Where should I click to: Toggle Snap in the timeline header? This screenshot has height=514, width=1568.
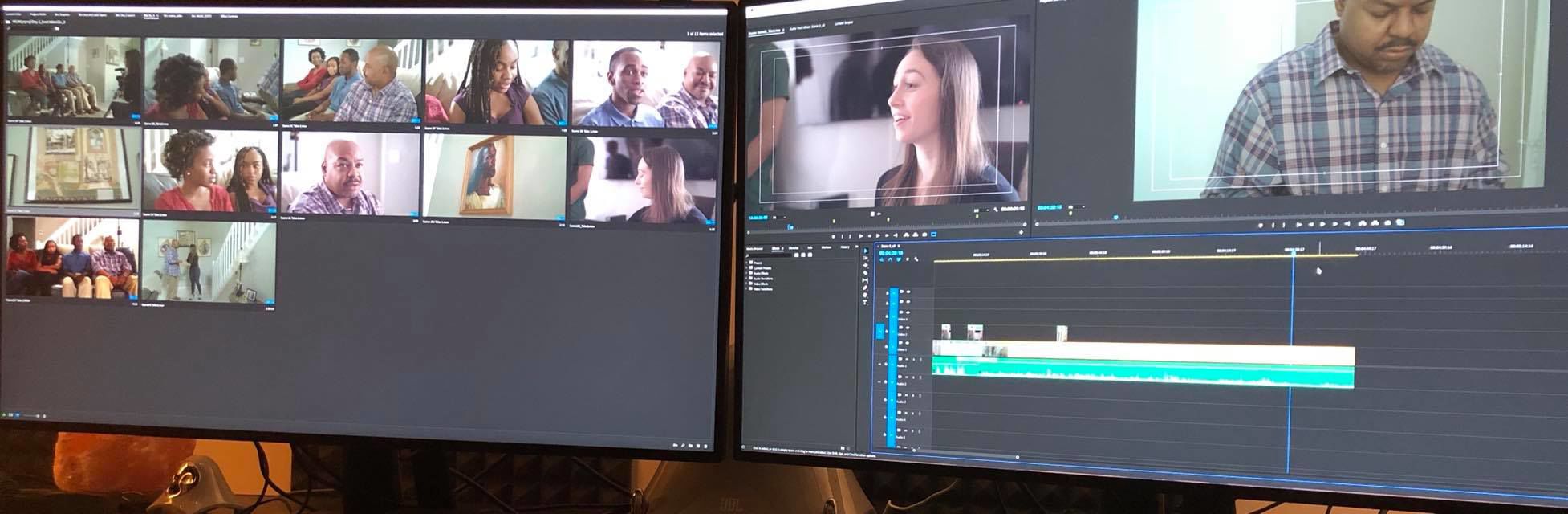pyautogui.click(x=890, y=259)
